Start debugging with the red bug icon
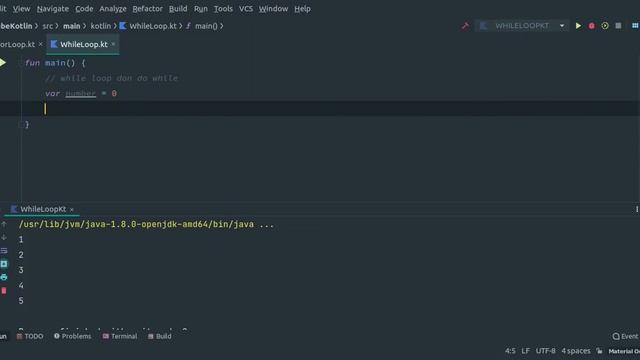Viewport: 640px width, 360px height. tap(591, 26)
